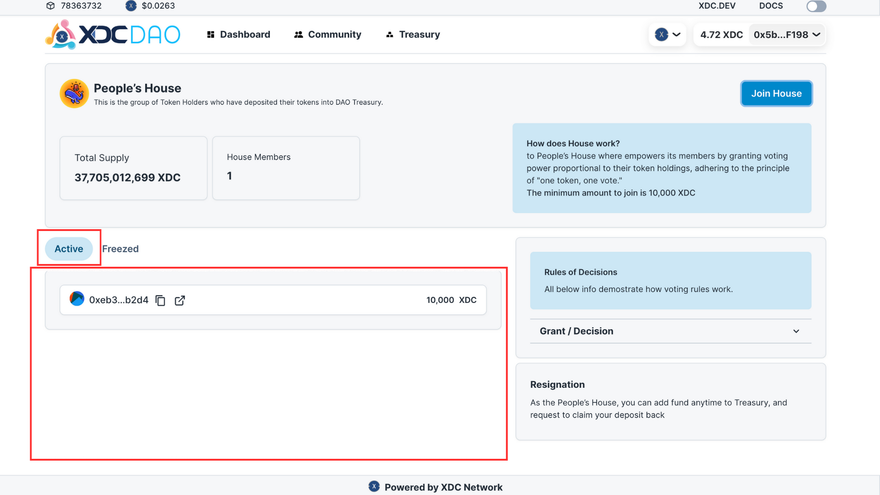The height and width of the screenshot is (495, 880).
Task: Click the block number cube icon
Action: (51, 6)
